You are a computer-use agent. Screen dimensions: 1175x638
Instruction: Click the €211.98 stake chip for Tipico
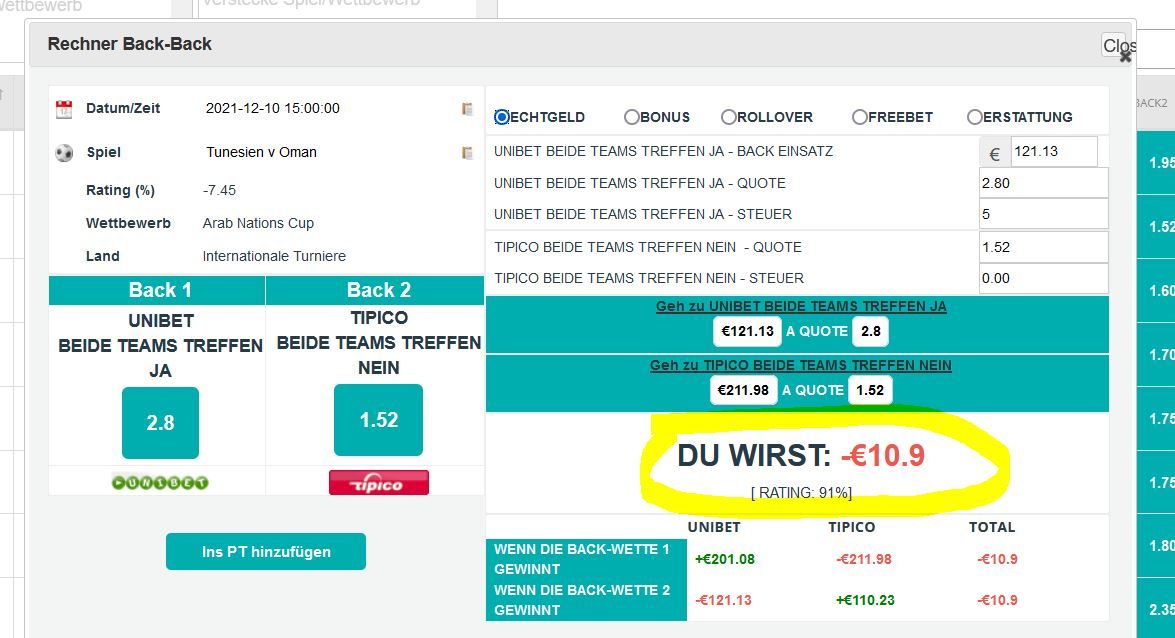[743, 390]
